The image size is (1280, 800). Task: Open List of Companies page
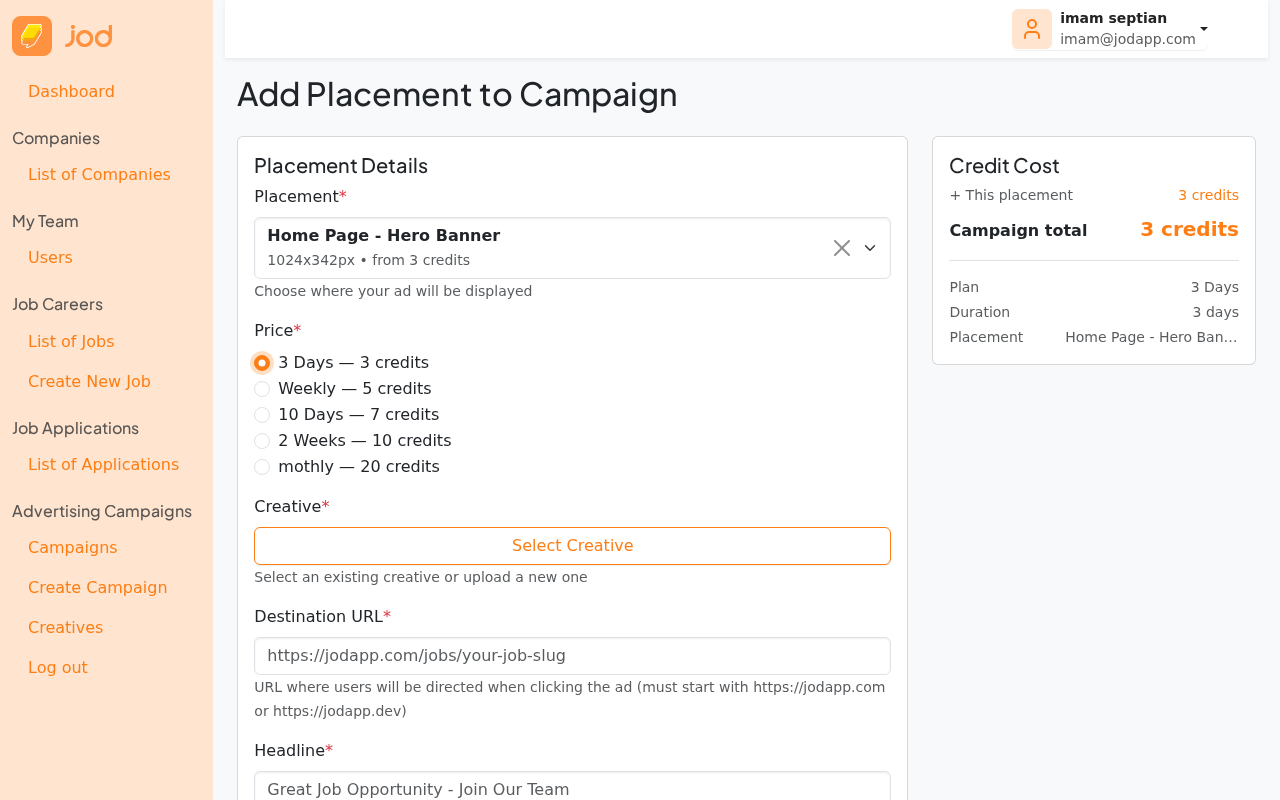click(x=99, y=175)
